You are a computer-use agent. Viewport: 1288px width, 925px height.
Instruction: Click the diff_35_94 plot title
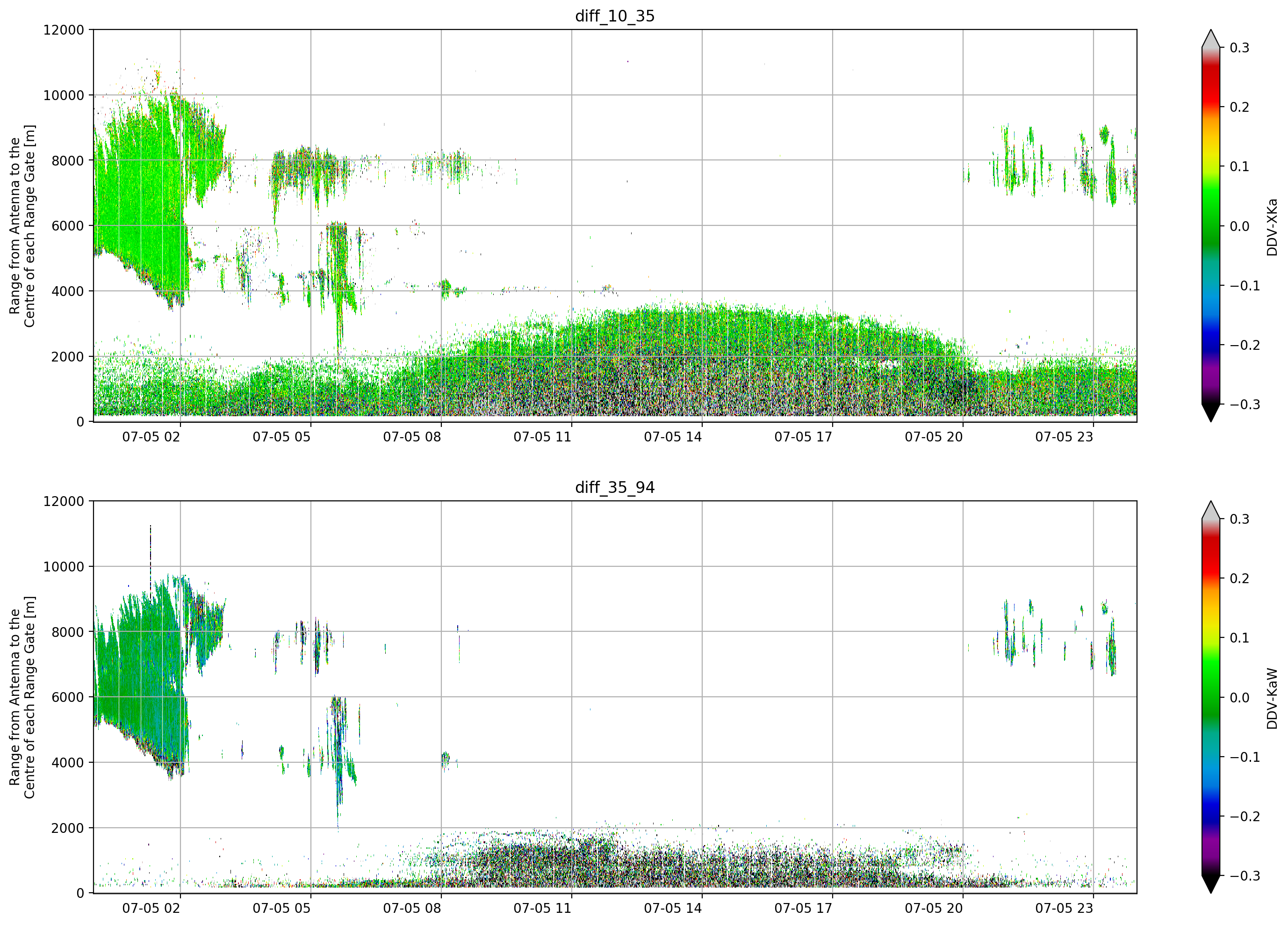coord(615,487)
